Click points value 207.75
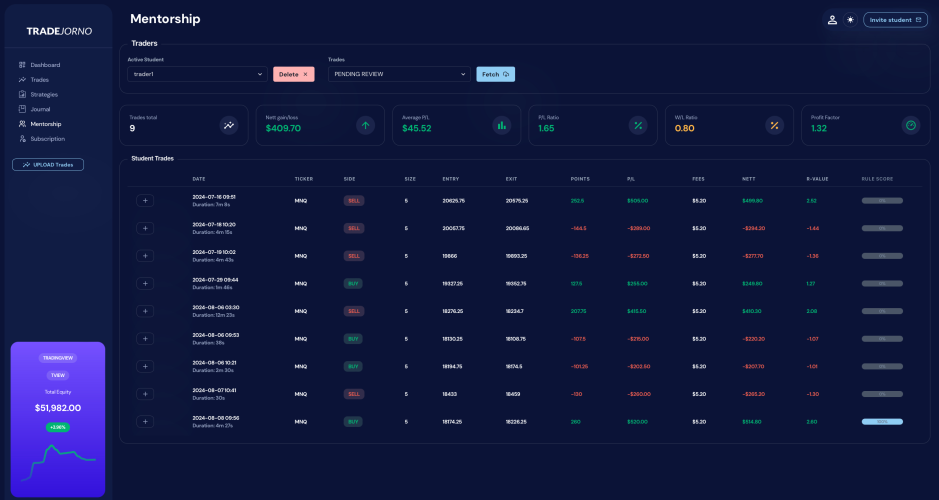This screenshot has height=500, width=939. pyautogui.click(x=578, y=311)
